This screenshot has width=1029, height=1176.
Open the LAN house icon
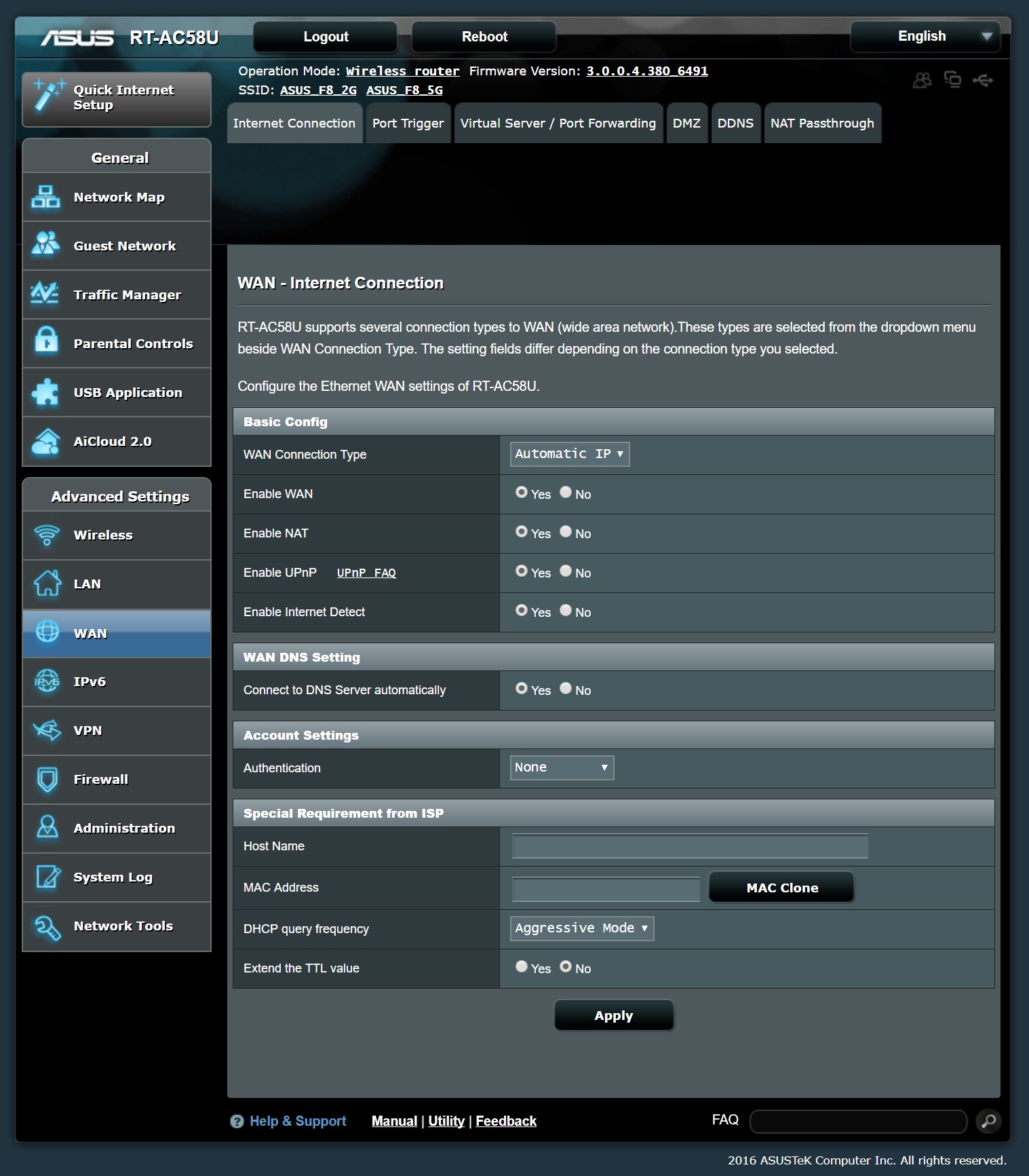tap(47, 584)
